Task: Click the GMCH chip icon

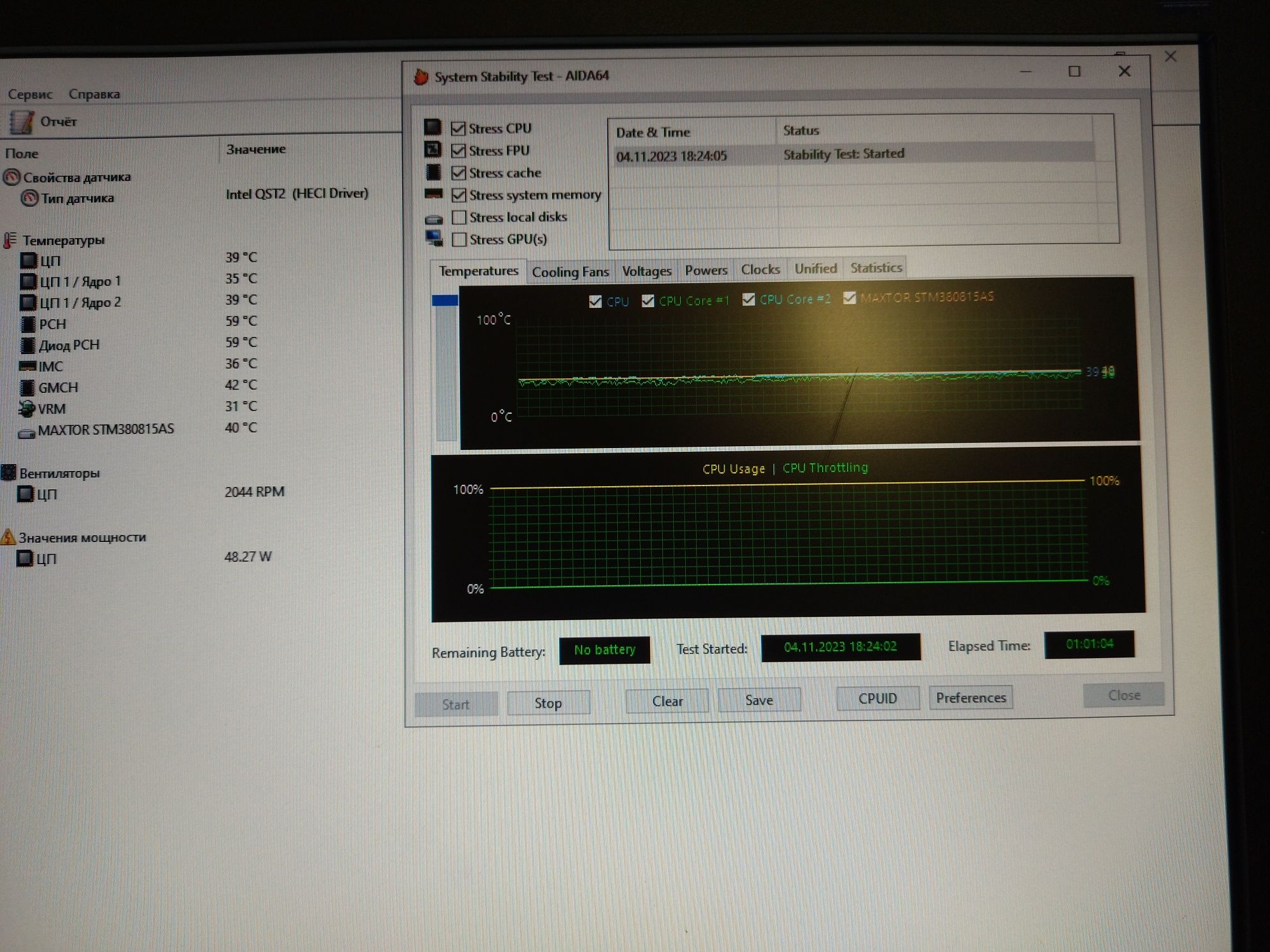Action: coord(27,387)
